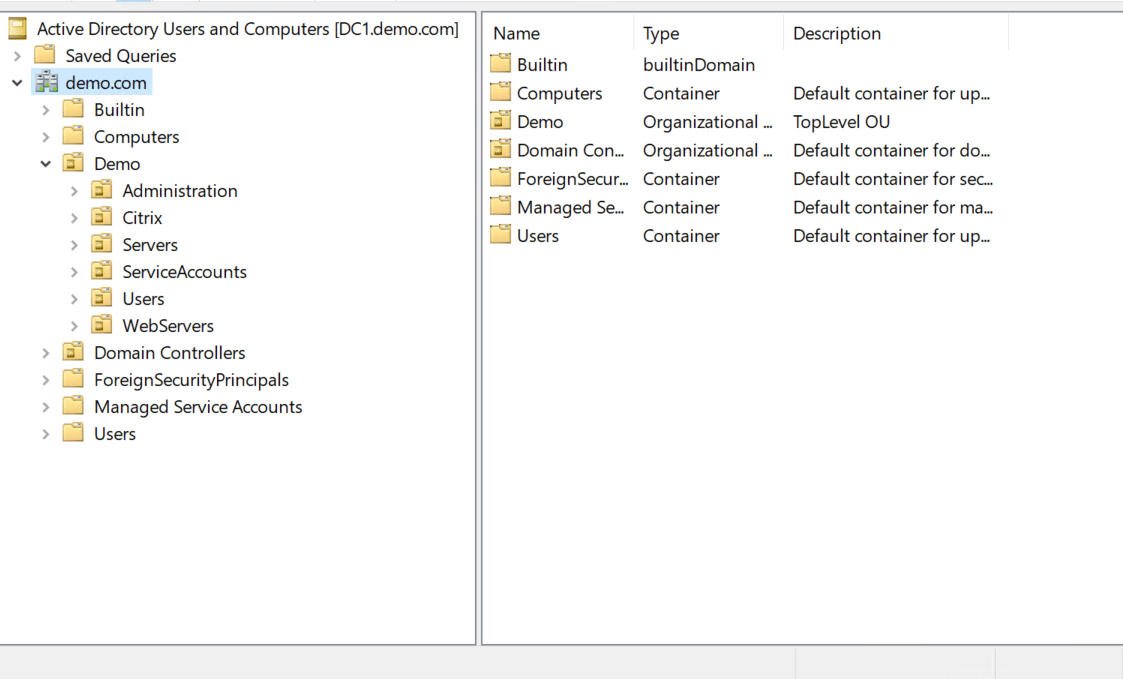Viewport: 1123px width, 679px height.
Task: Click the Saved Queries folder icon
Action: coord(45,55)
